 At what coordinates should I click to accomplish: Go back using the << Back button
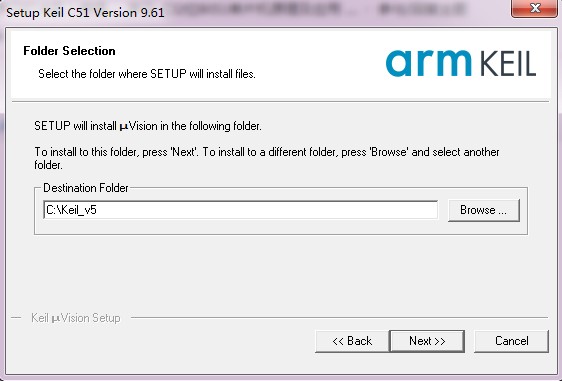pyautogui.click(x=352, y=341)
